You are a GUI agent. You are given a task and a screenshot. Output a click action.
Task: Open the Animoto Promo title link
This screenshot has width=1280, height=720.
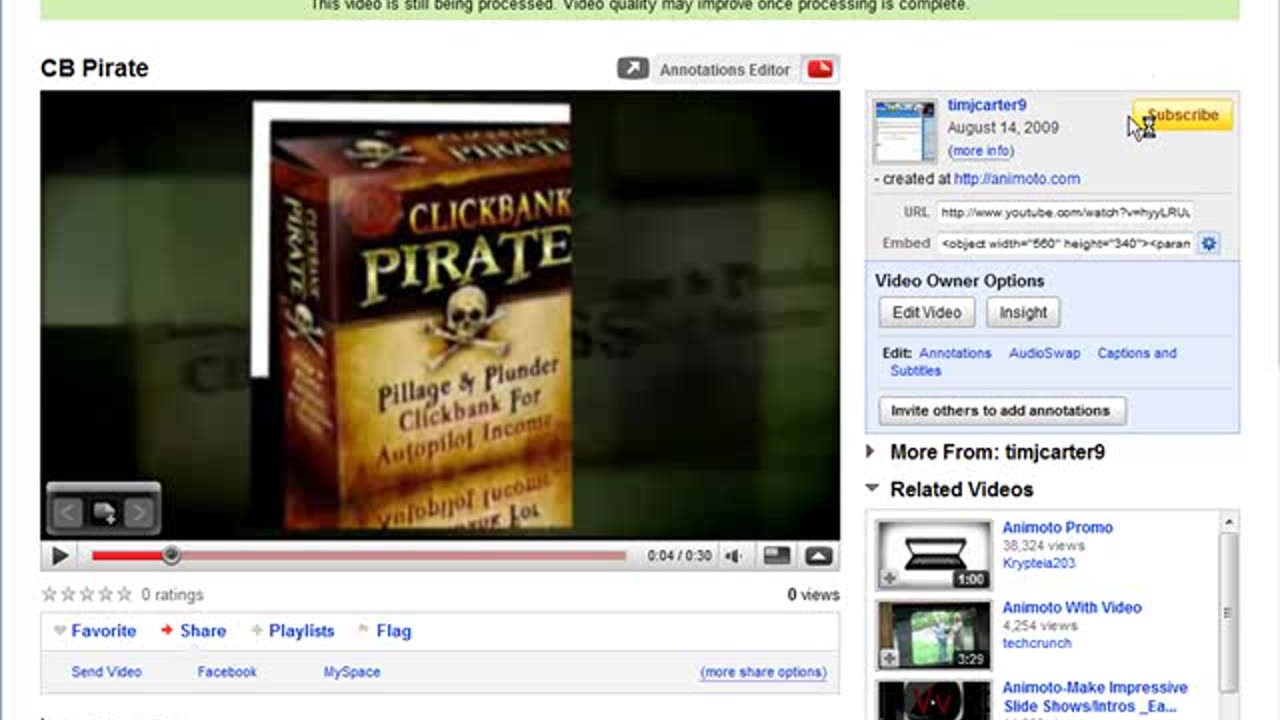[x=1057, y=528]
